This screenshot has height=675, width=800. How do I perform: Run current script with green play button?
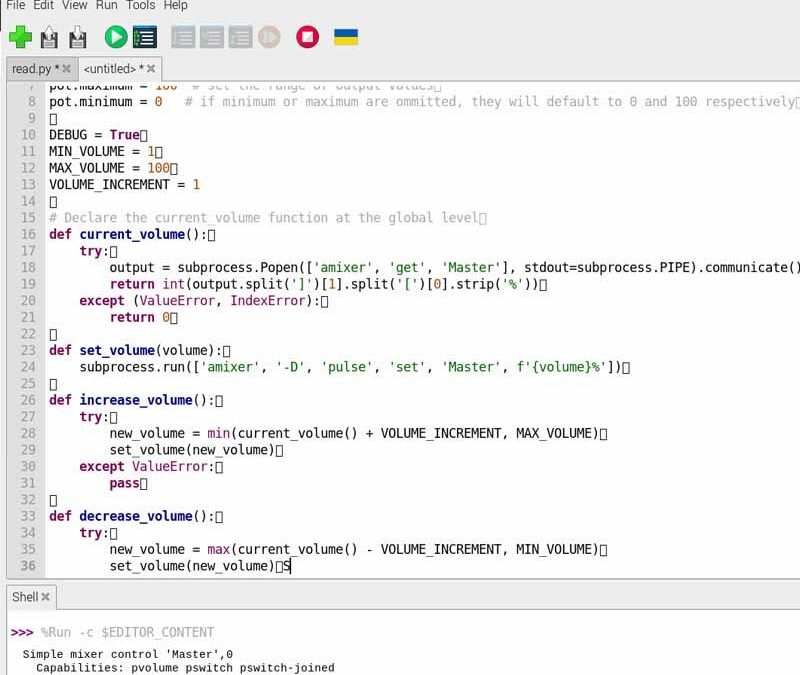pos(116,37)
